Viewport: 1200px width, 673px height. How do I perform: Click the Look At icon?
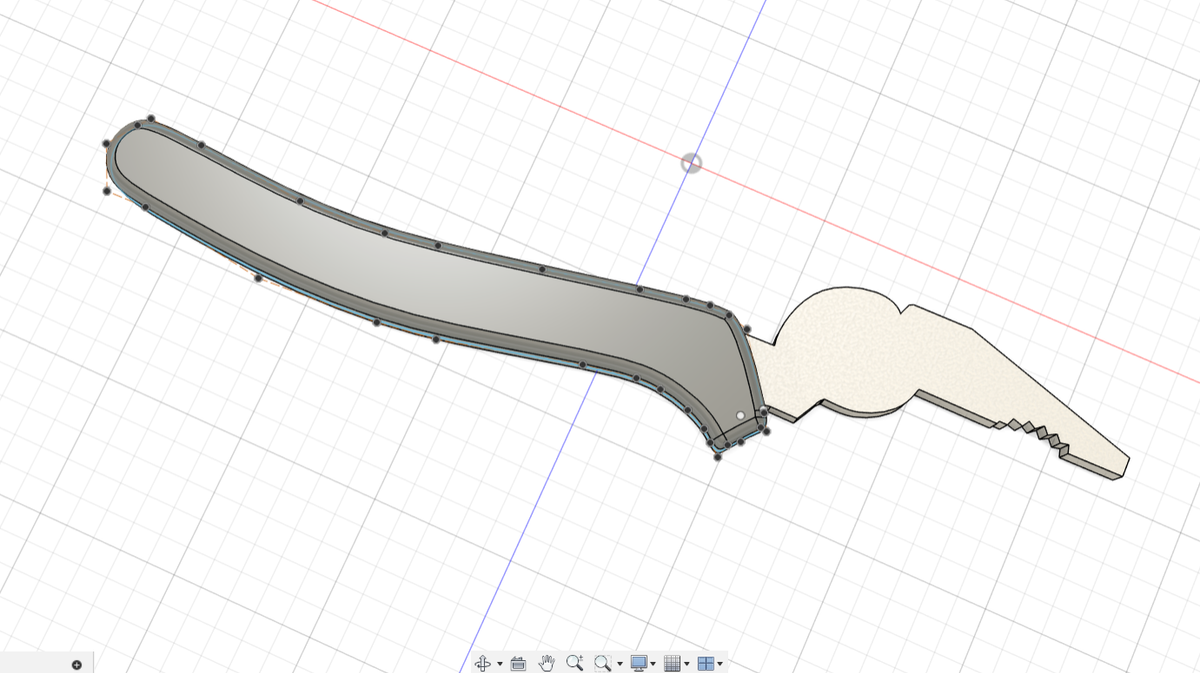click(518, 663)
